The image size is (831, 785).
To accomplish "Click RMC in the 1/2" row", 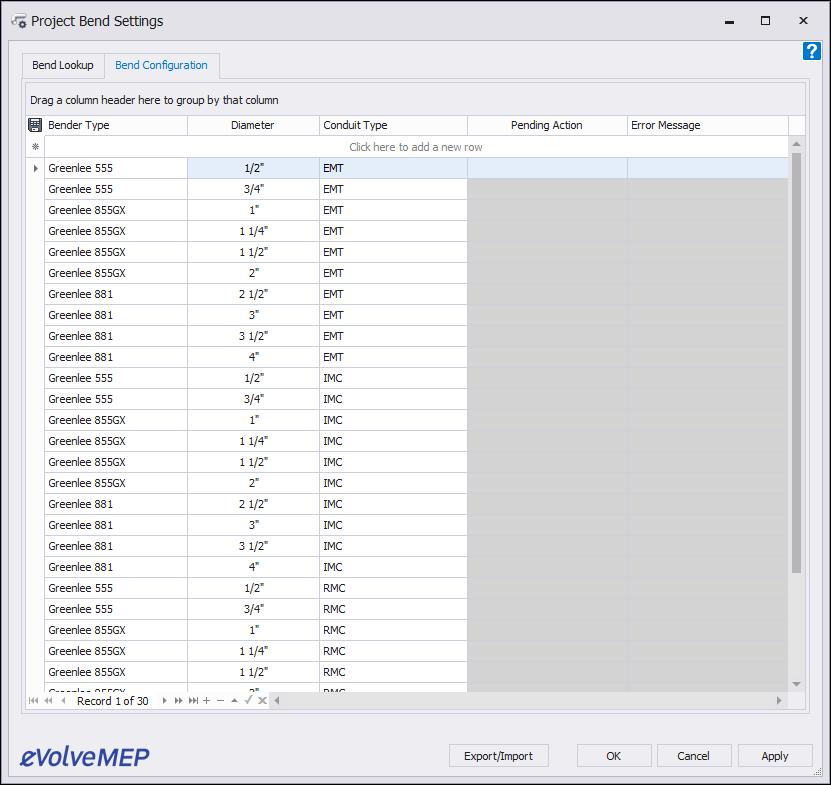I will click(x=393, y=588).
